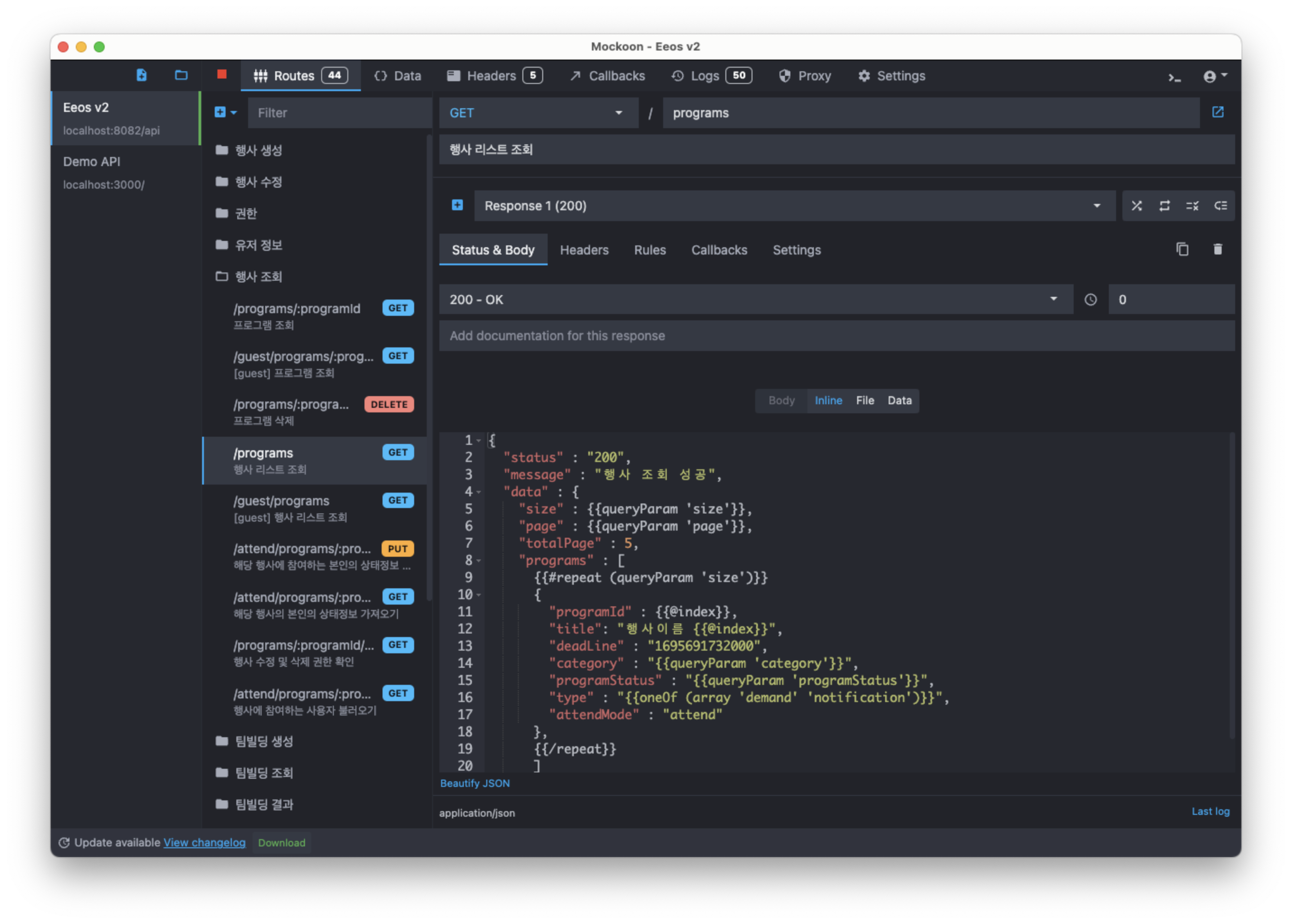
Task: Select the Eeos v2 environment
Action: click(x=126, y=118)
